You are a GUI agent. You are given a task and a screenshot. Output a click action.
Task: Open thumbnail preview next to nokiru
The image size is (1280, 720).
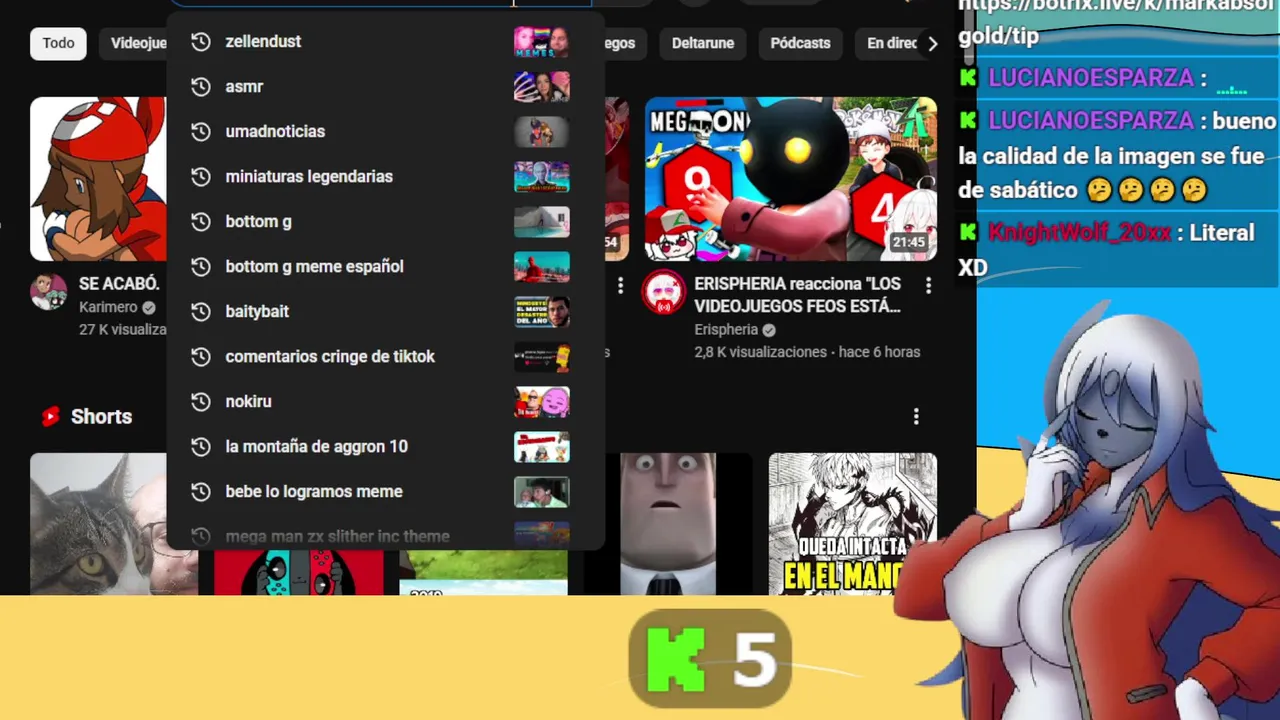(x=542, y=401)
